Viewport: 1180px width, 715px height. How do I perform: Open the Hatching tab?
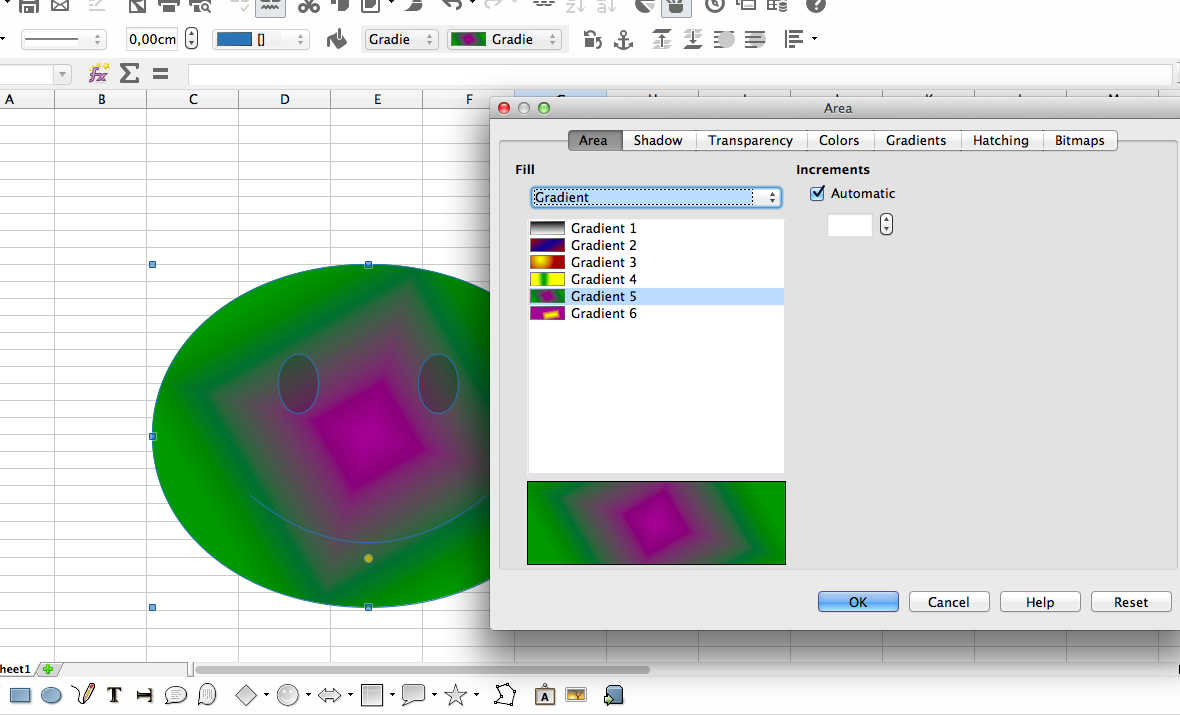coord(1000,140)
